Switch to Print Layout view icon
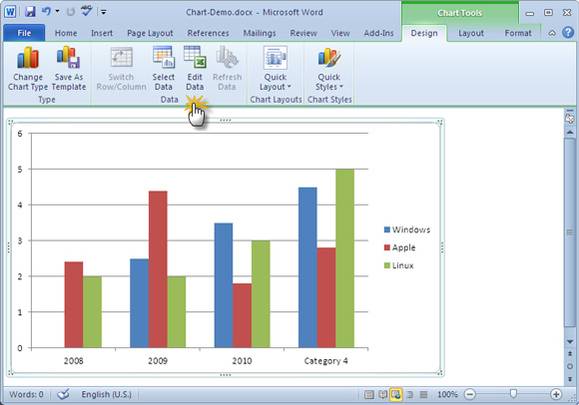 pyautogui.click(x=369, y=395)
